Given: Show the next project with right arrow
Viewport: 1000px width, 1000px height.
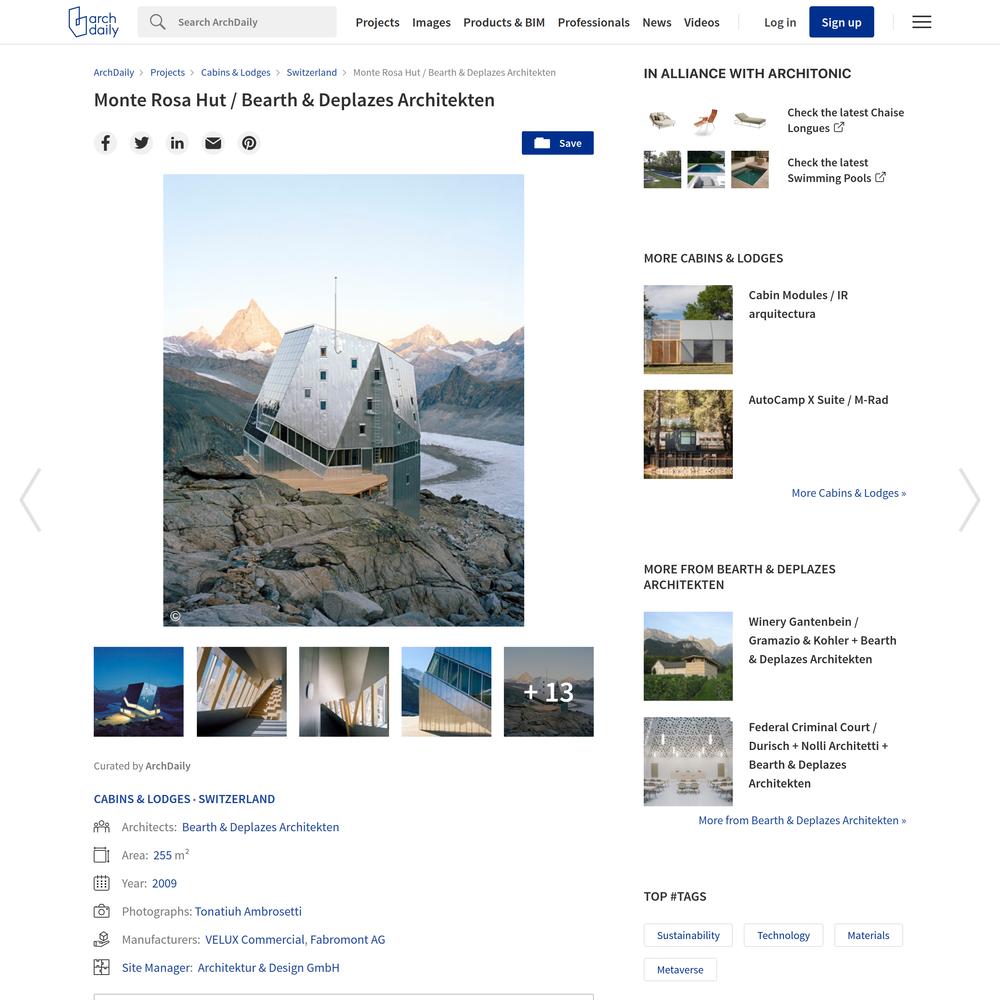Looking at the screenshot, I should tap(969, 499).
